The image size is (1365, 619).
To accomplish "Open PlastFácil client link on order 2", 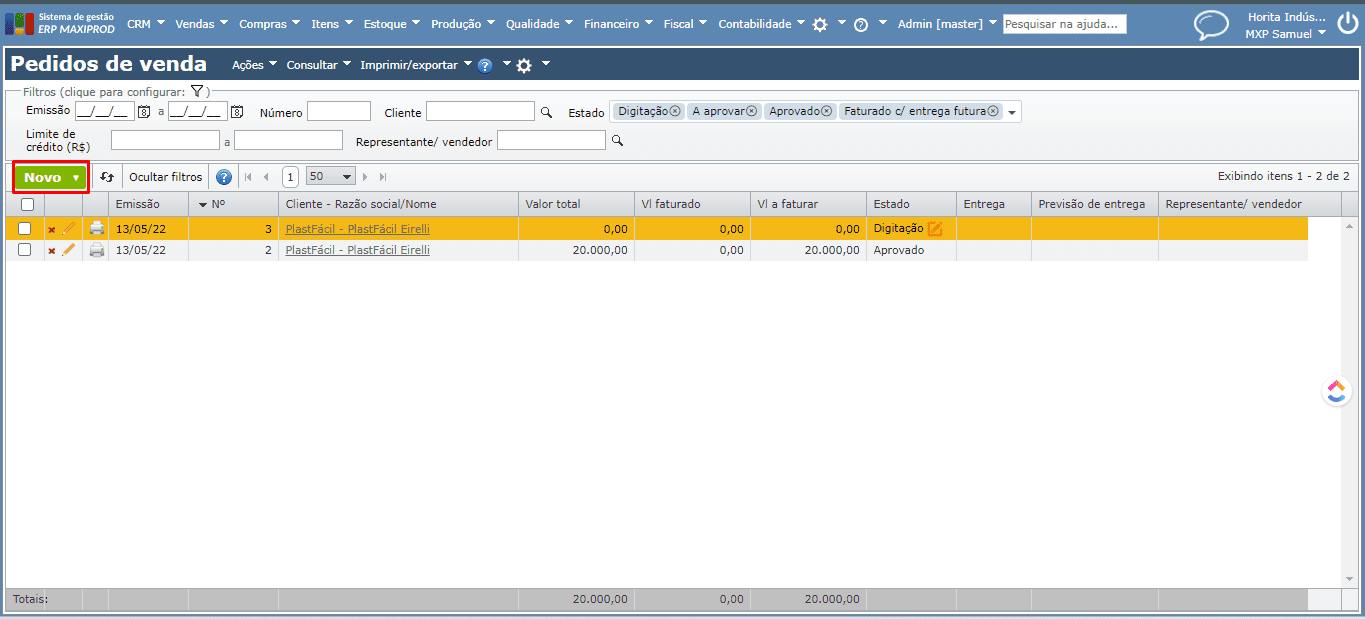I will [x=357, y=251].
